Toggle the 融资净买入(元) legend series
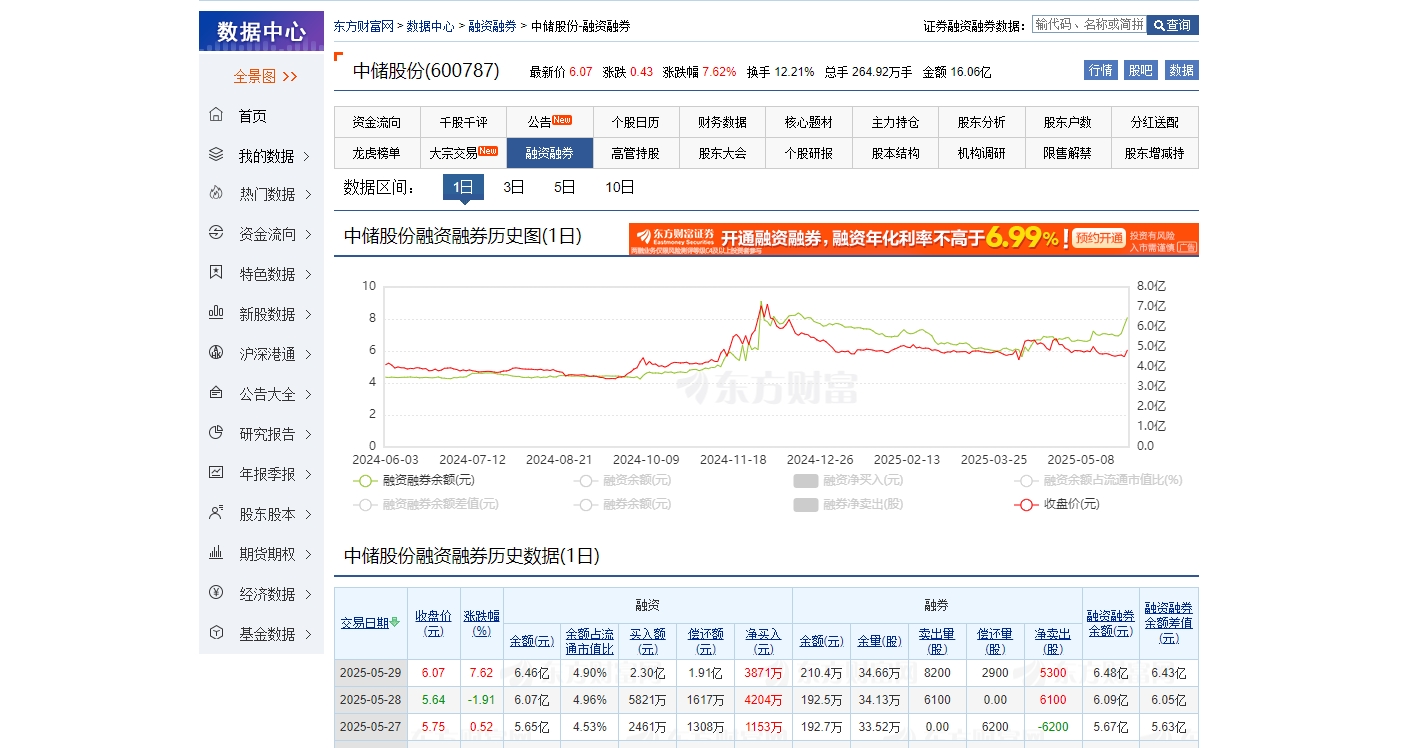 click(848, 480)
